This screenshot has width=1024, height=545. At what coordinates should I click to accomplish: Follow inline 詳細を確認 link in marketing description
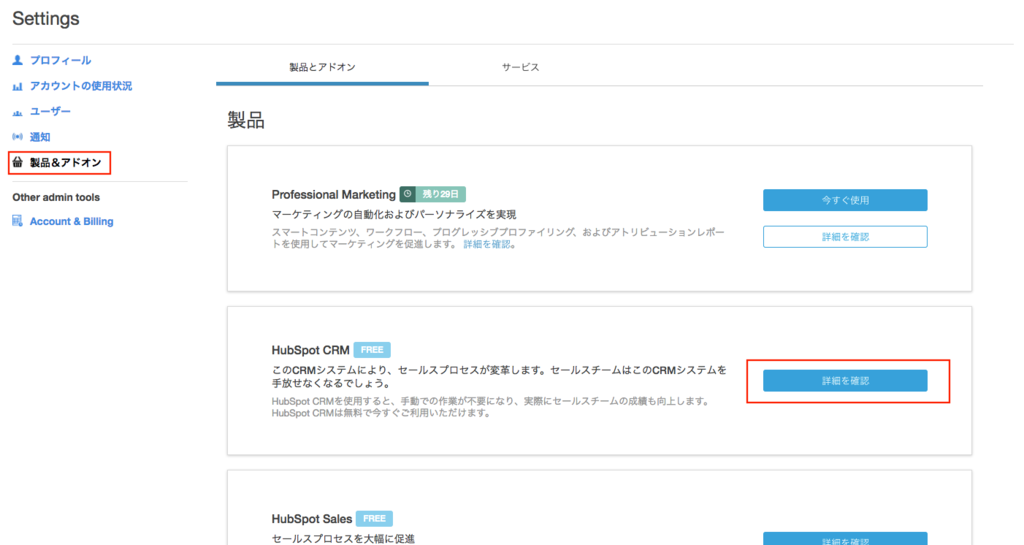(487, 244)
